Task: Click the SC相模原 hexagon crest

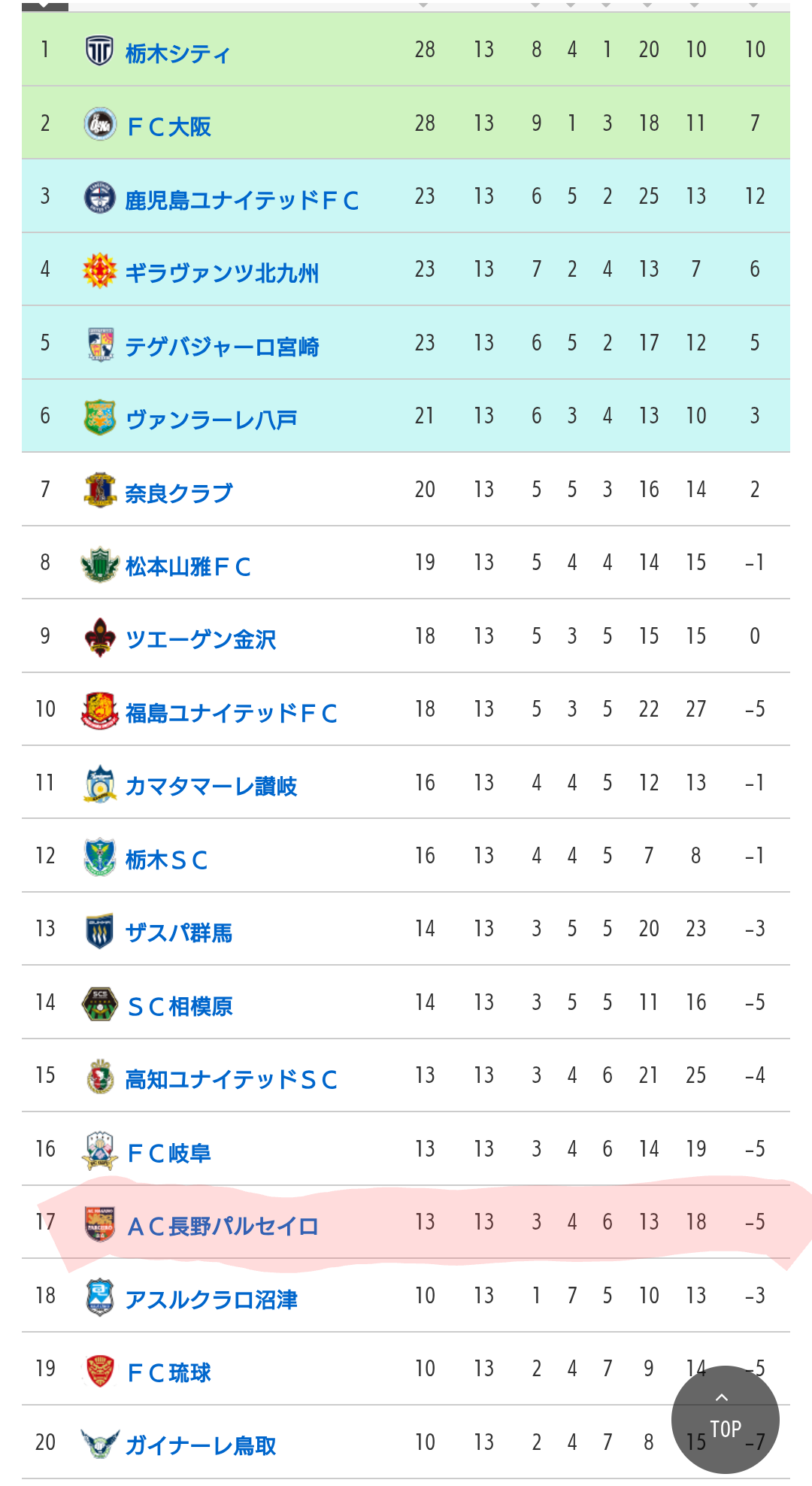Action: click(x=99, y=1003)
